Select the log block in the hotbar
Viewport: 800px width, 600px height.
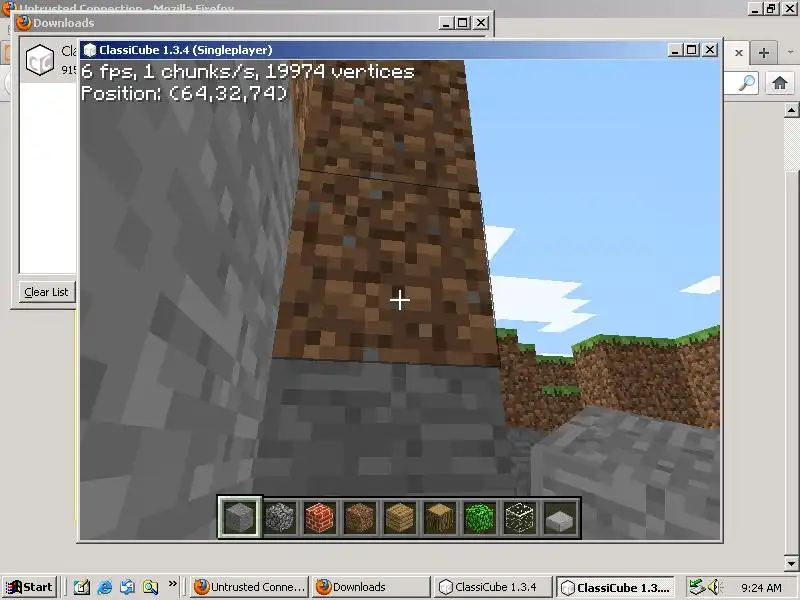coord(440,517)
